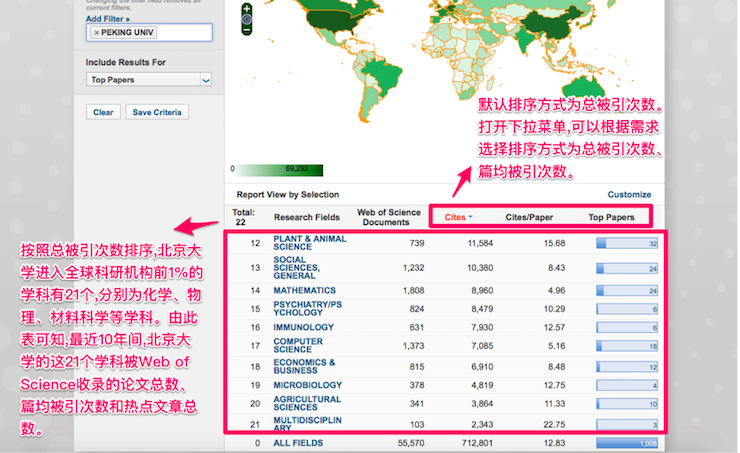Open the IMMUNOLOGY field link
Viewport: 740px width, 453px height.
coord(303,327)
